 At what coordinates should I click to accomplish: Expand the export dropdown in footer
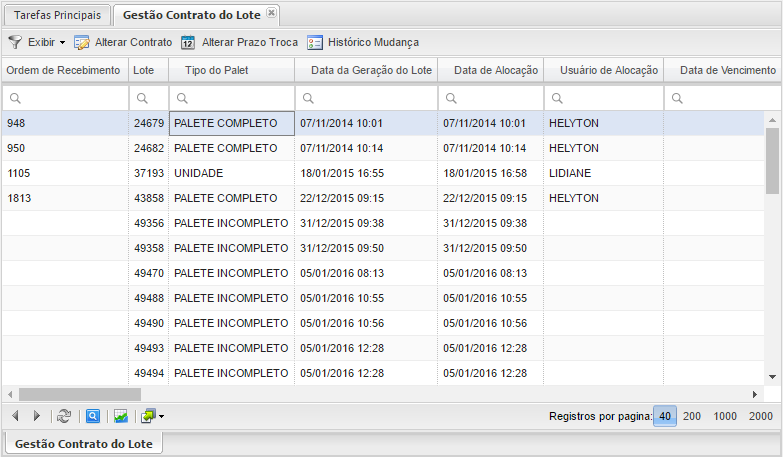(x=151, y=416)
